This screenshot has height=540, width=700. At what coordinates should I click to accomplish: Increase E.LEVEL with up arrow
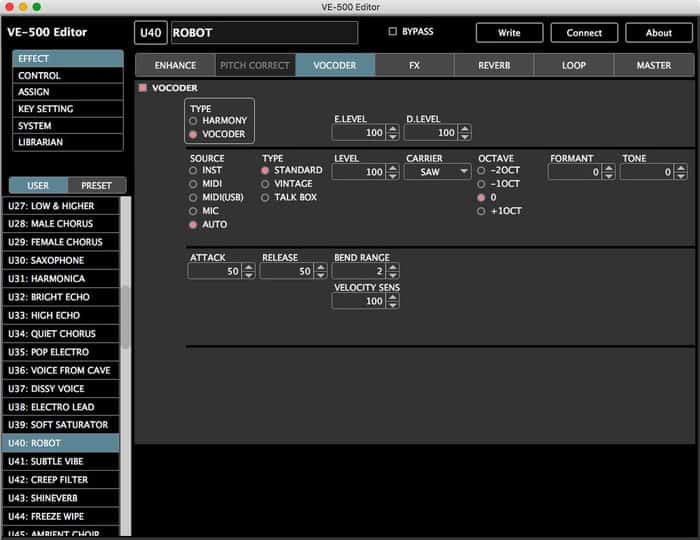coord(392,129)
